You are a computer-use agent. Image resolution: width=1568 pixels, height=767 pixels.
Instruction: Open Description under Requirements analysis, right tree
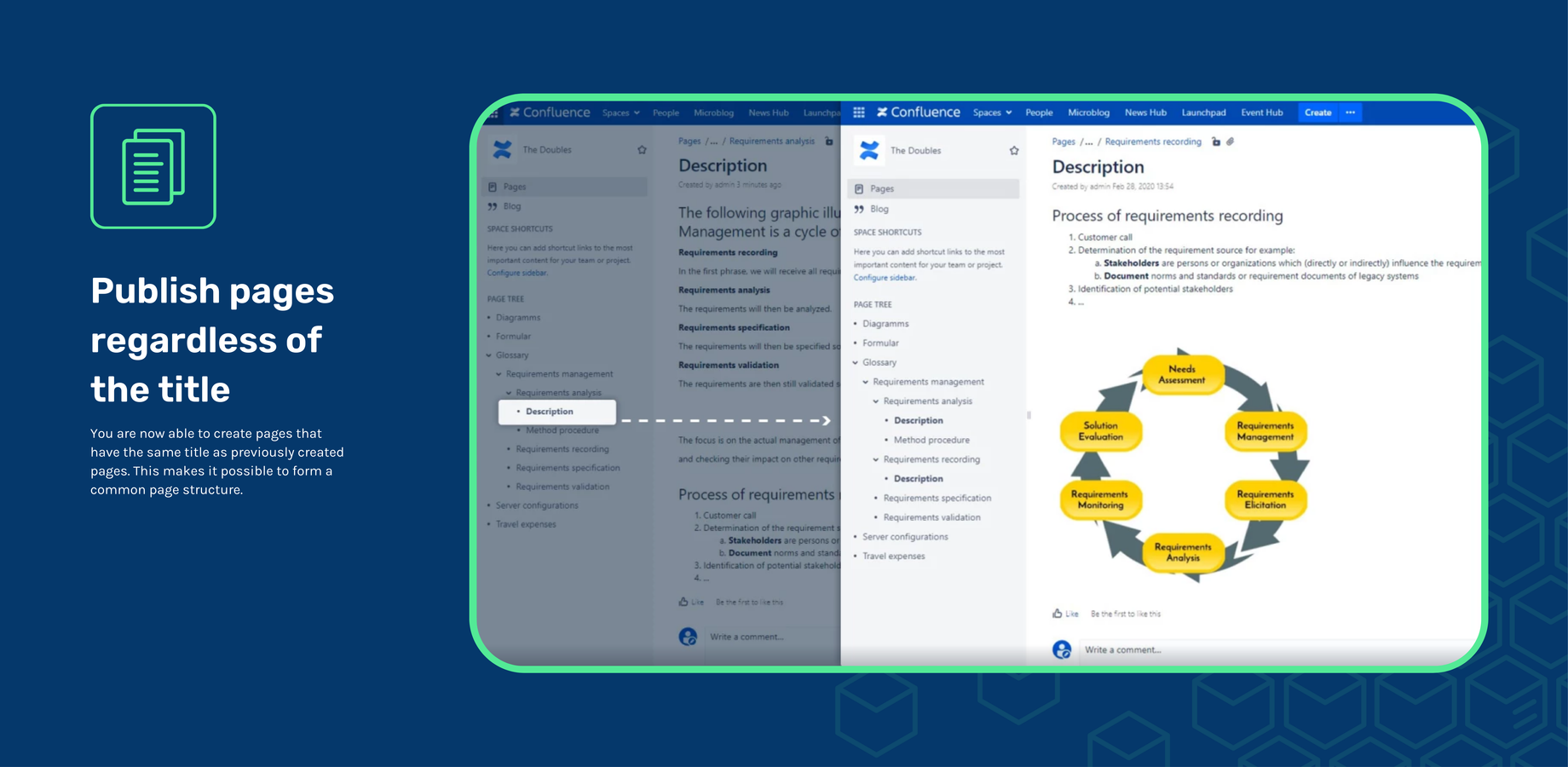918,421
